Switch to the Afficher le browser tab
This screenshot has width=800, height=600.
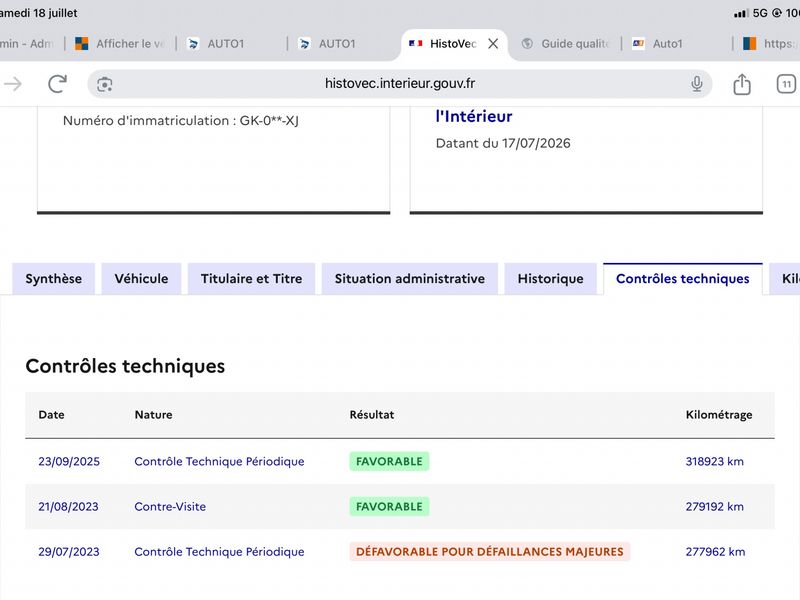(120, 44)
